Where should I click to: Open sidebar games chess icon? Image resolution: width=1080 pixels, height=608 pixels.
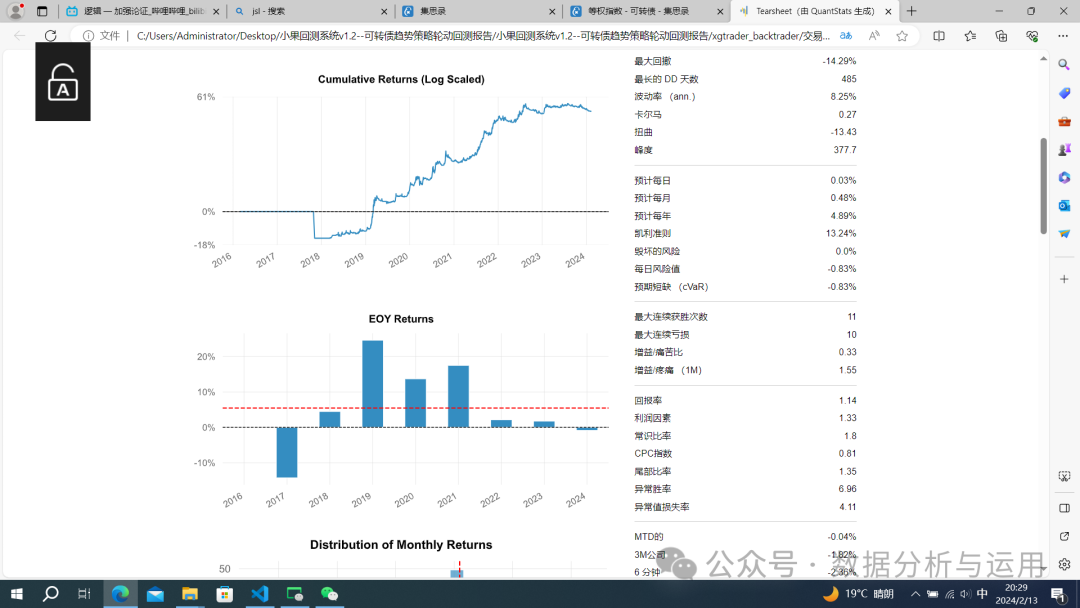tap(1064, 149)
